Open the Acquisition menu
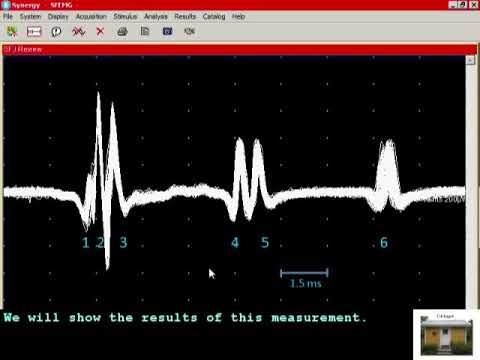 (x=91, y=16)
